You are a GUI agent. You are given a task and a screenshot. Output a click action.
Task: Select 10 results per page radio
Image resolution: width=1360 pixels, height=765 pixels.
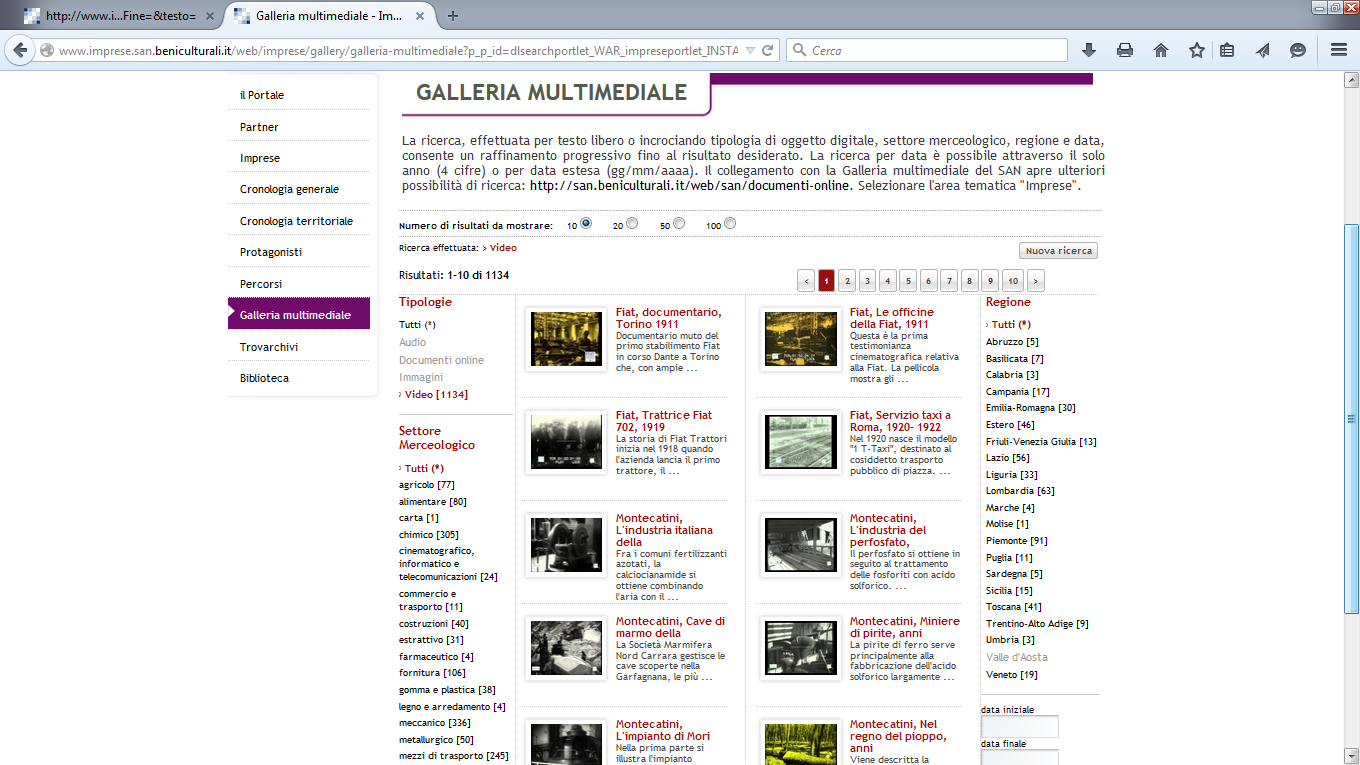tap(586, 223)
